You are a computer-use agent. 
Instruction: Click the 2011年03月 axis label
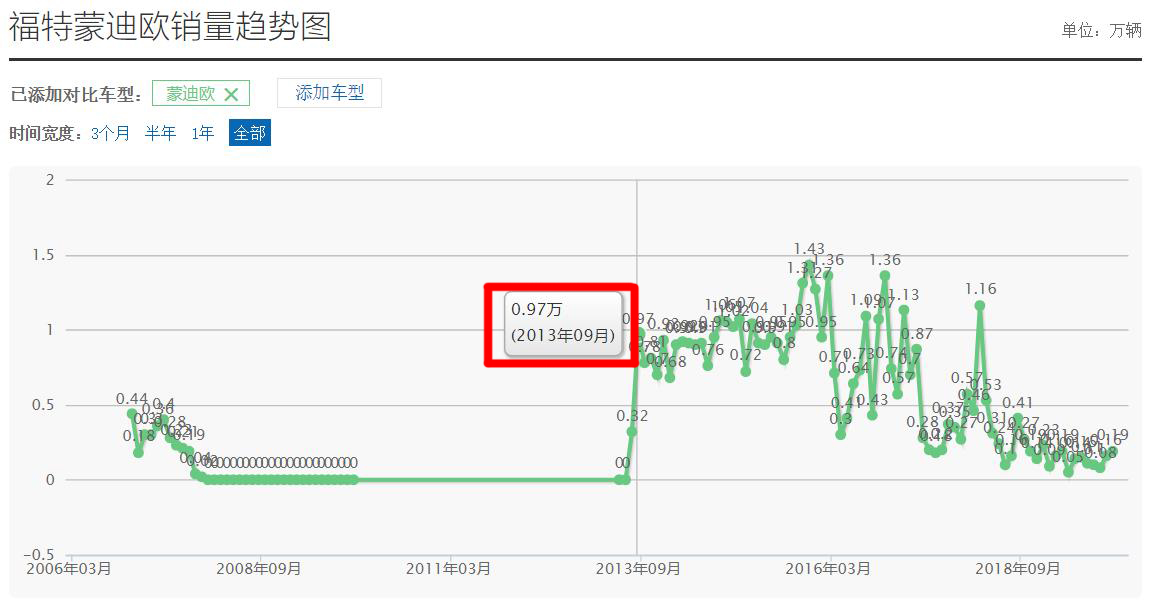click(x=448, y=568)
